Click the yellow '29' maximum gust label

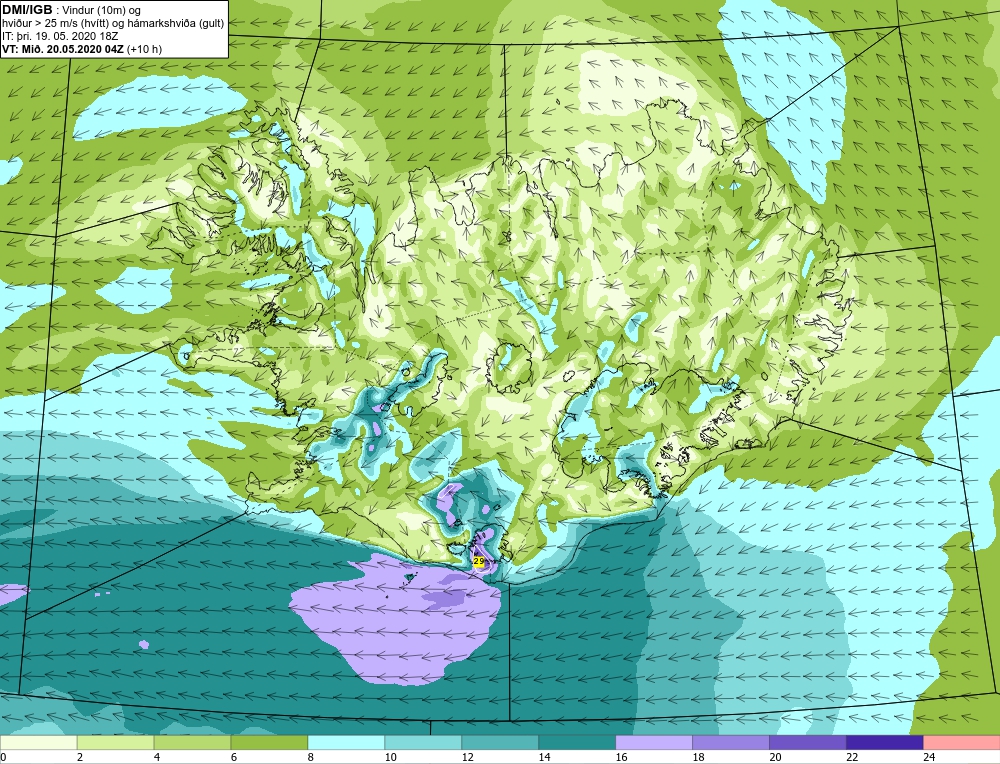pyautogui.click(x=479, y=561)
